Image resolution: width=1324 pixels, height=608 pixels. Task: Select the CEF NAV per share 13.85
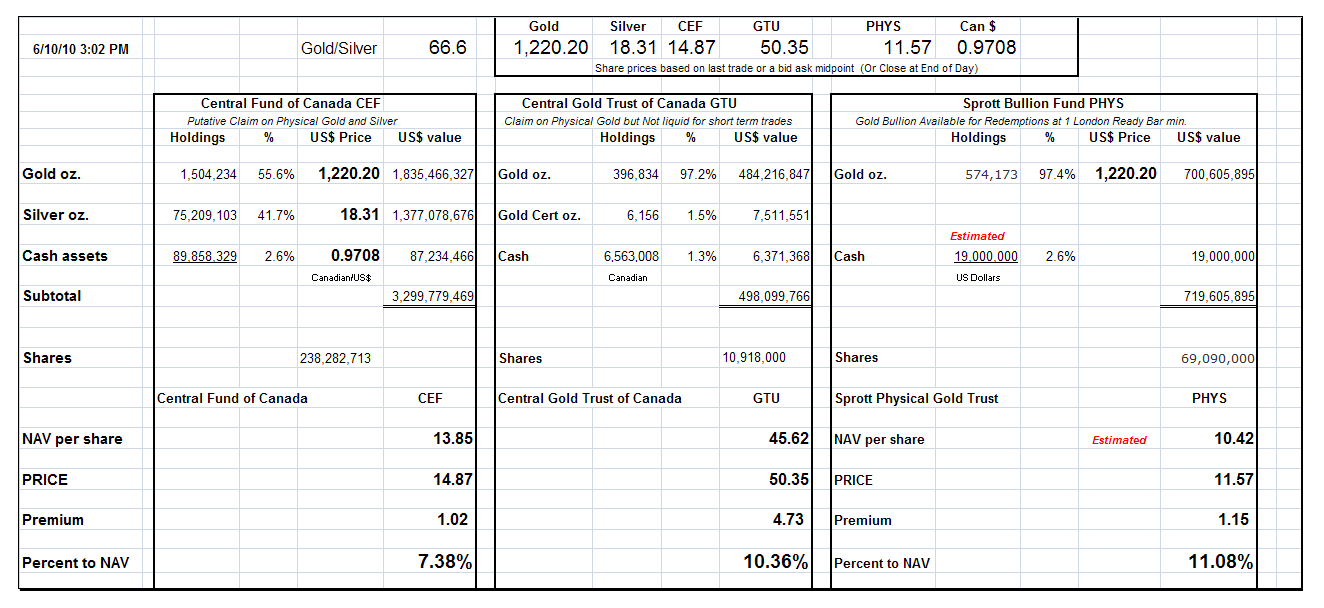(x=454, y=438)
